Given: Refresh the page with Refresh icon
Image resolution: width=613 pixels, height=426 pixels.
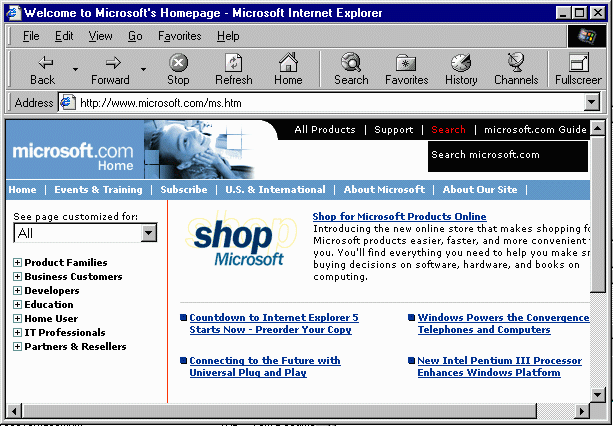Looking at the screenshot, I should [233, 62].
